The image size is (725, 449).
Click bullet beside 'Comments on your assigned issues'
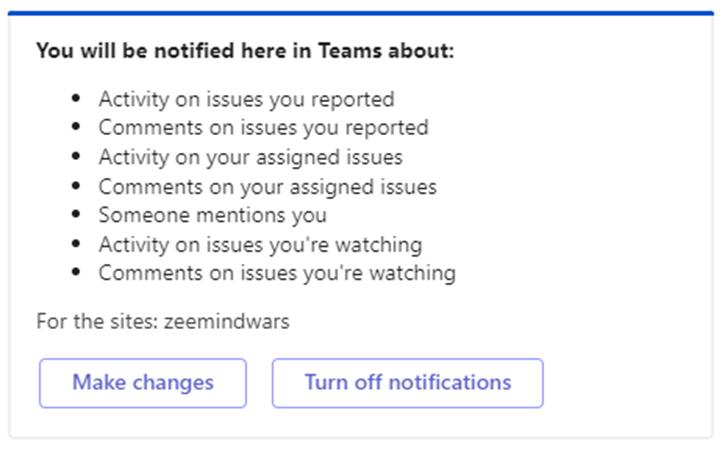point(76,186)
